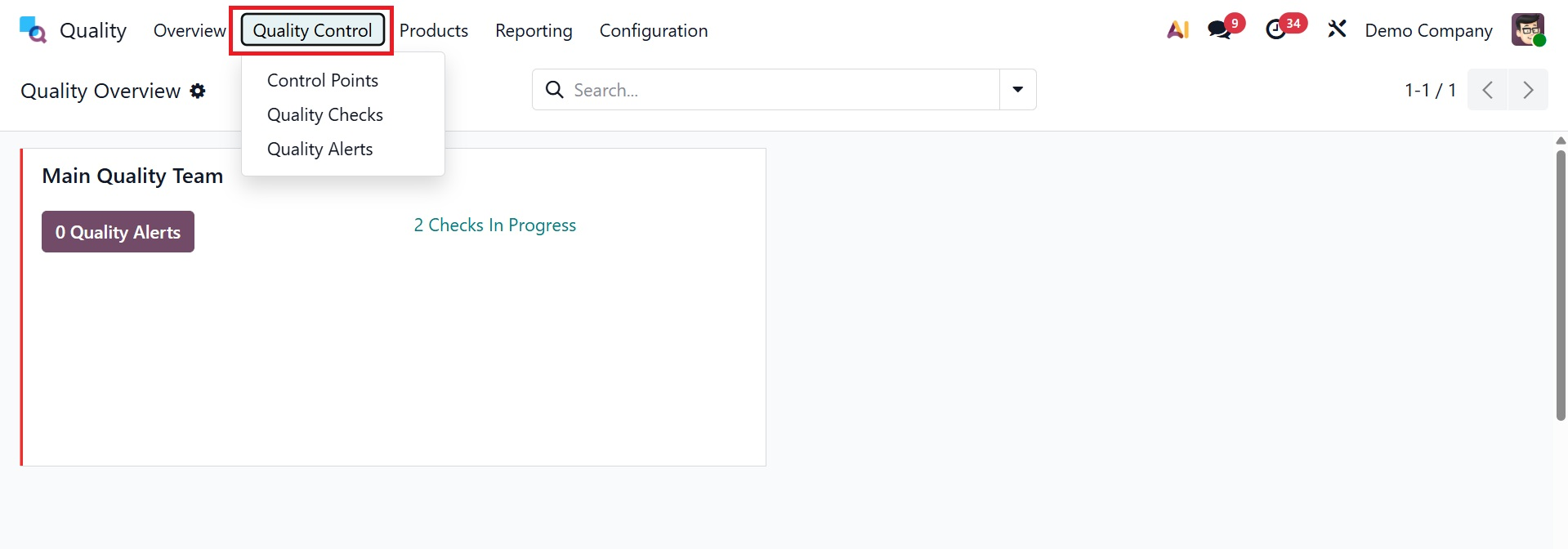Click the next page arrow in pagination
This screenshot has height=549, width=1568.
[x=1528, y=90]
